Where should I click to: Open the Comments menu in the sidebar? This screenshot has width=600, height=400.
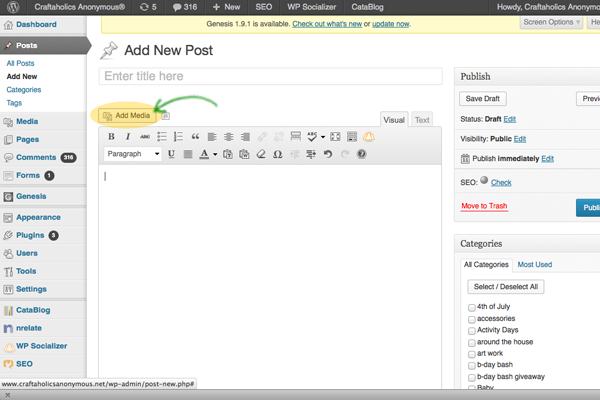point(36,157)
